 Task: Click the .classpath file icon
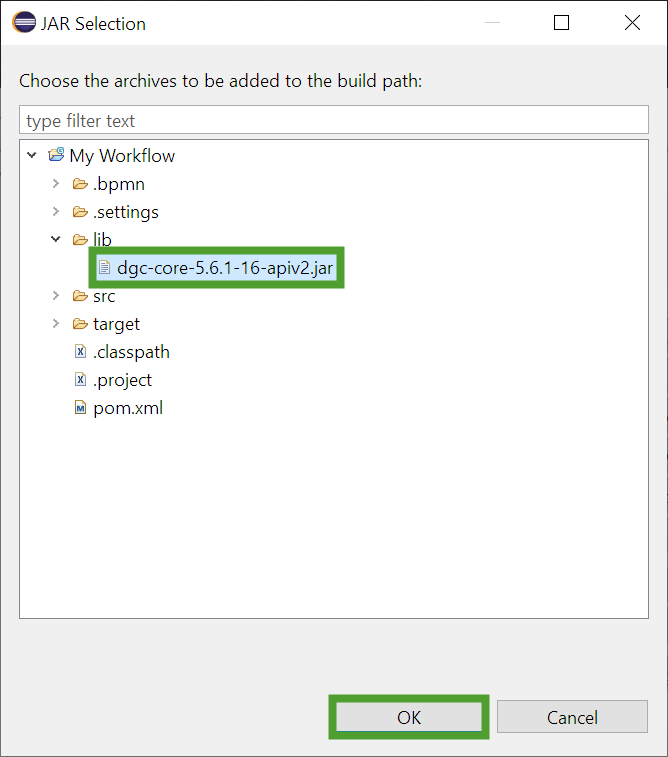coord(80,352)
